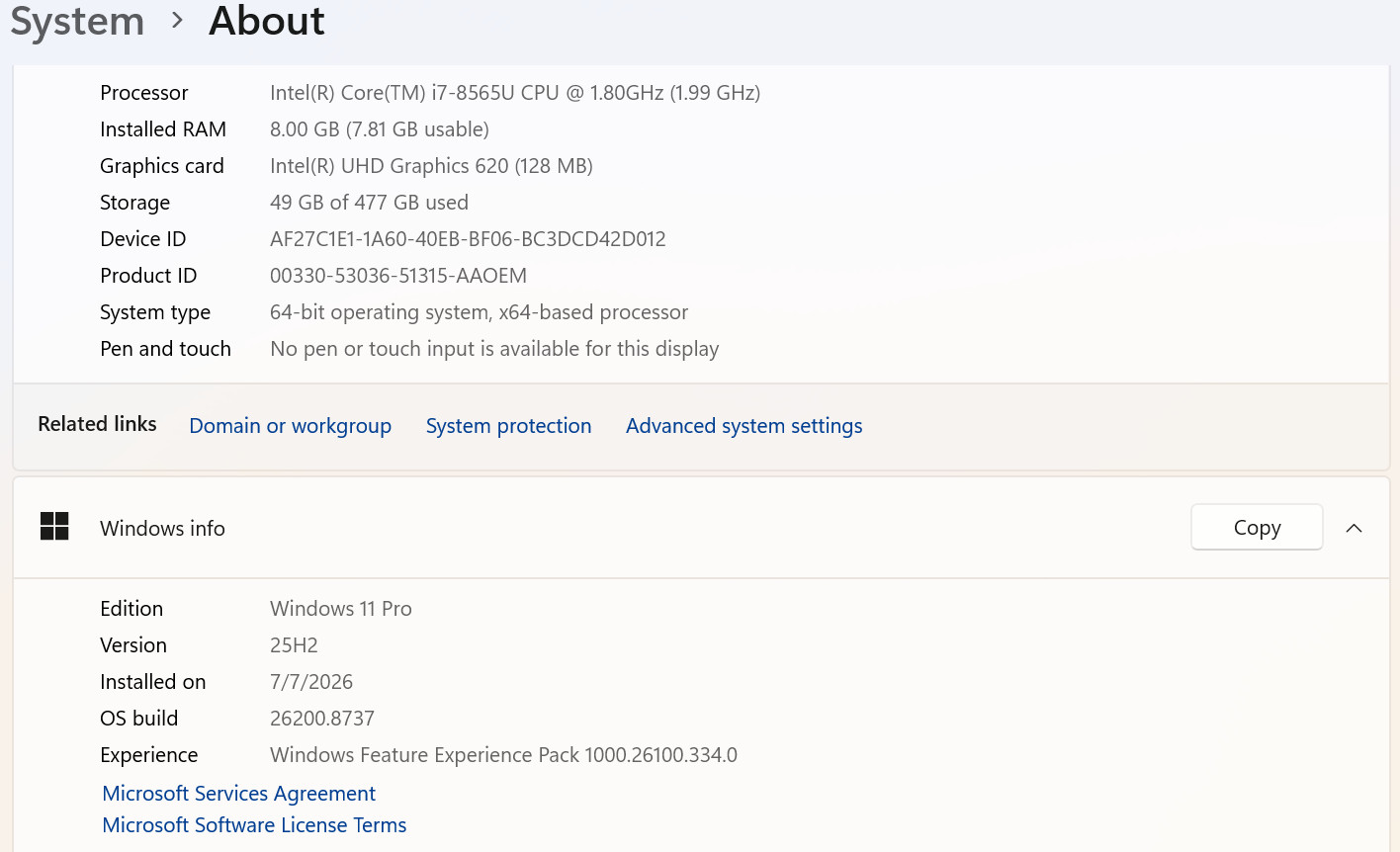Select the Product ID value 00330-53036-51315-AAOEM
This screenshot has height=852, width=1400.
coord(398,276)
